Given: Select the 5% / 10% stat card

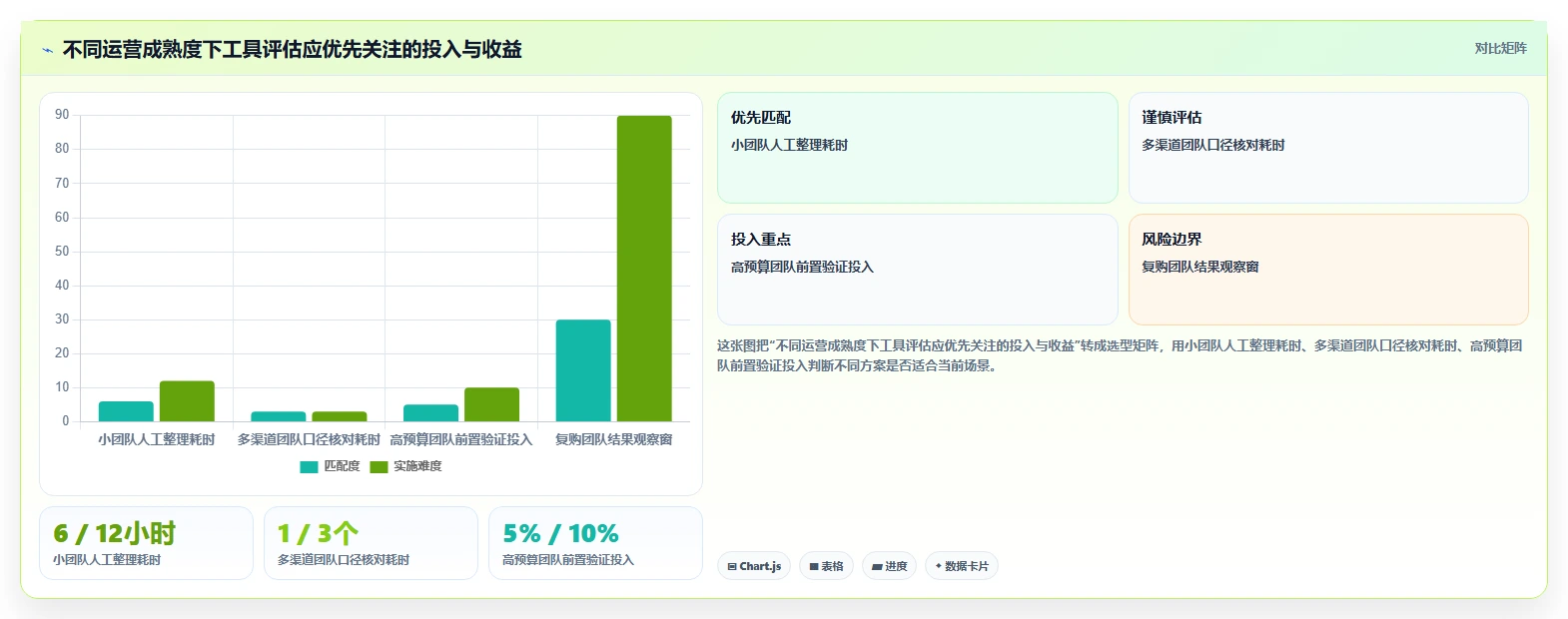Looking at the screenshot, I should (x=595, y=543).
